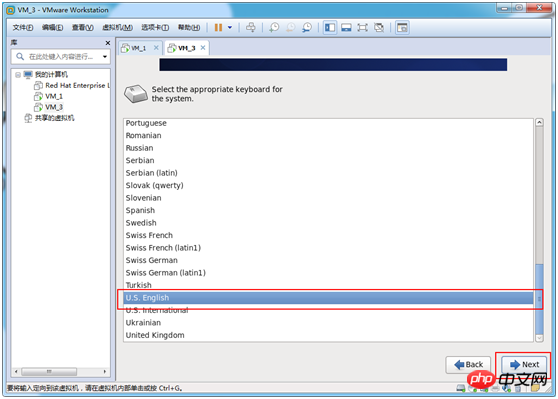Click the library search magnifier icon

pos(20,57)
